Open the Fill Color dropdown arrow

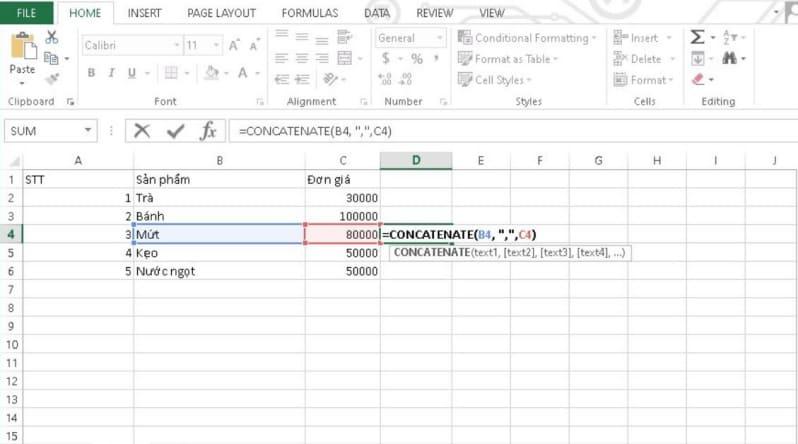click(226, 73)
